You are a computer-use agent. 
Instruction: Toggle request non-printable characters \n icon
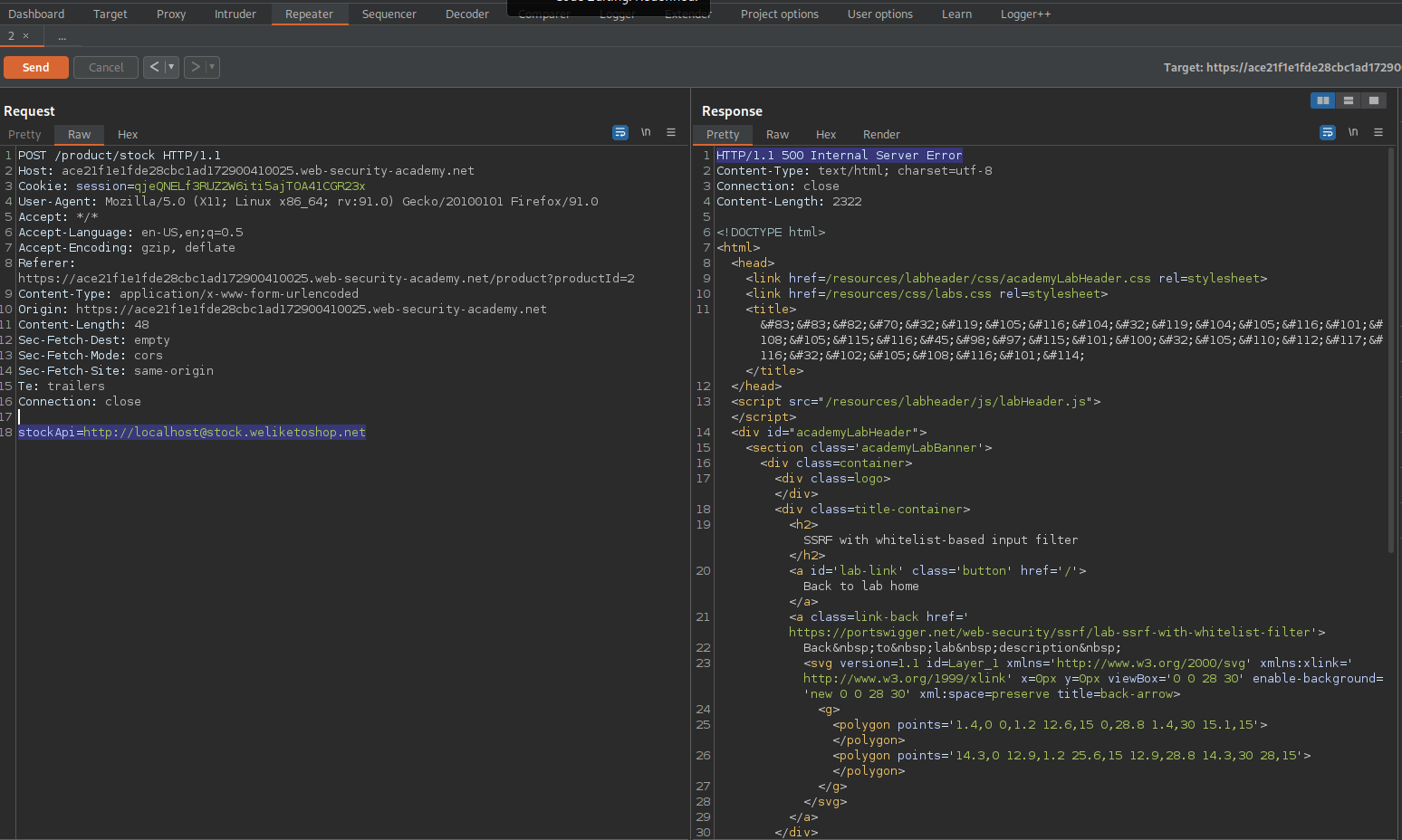pos(646,132)
